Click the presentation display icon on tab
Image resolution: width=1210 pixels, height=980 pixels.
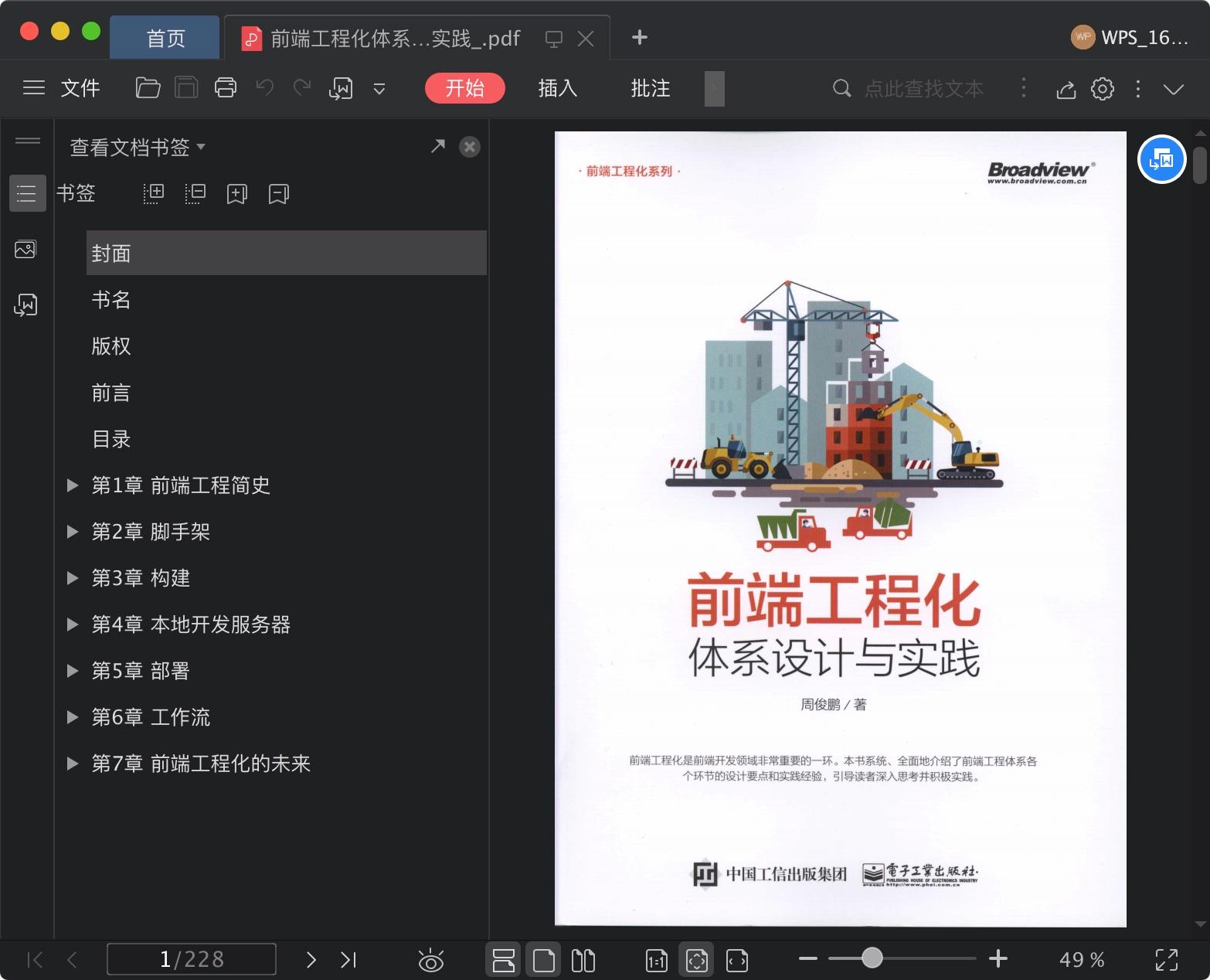click(554, 39)
